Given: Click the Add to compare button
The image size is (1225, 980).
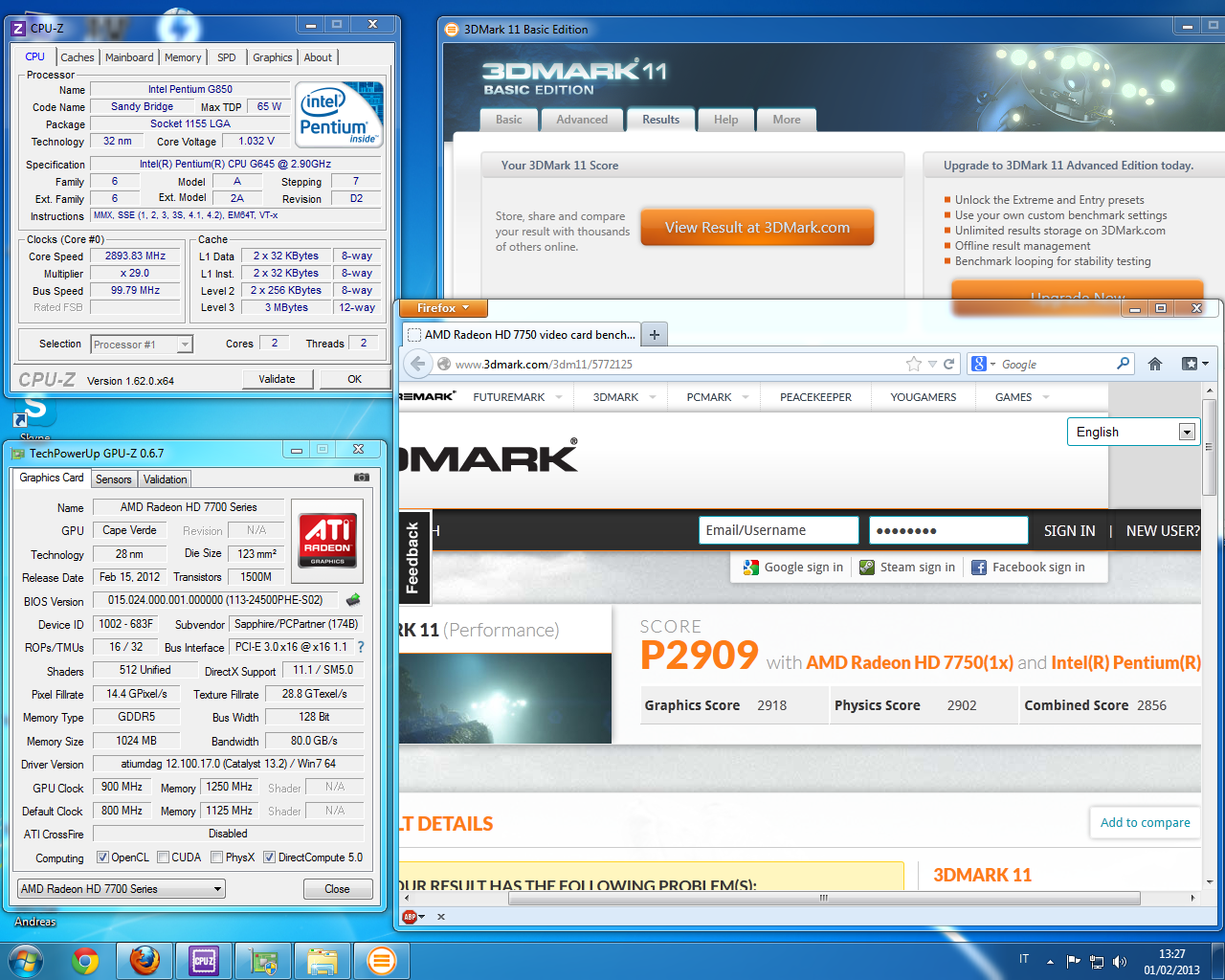Looking at the screenshot, I should pos(1145,822).
